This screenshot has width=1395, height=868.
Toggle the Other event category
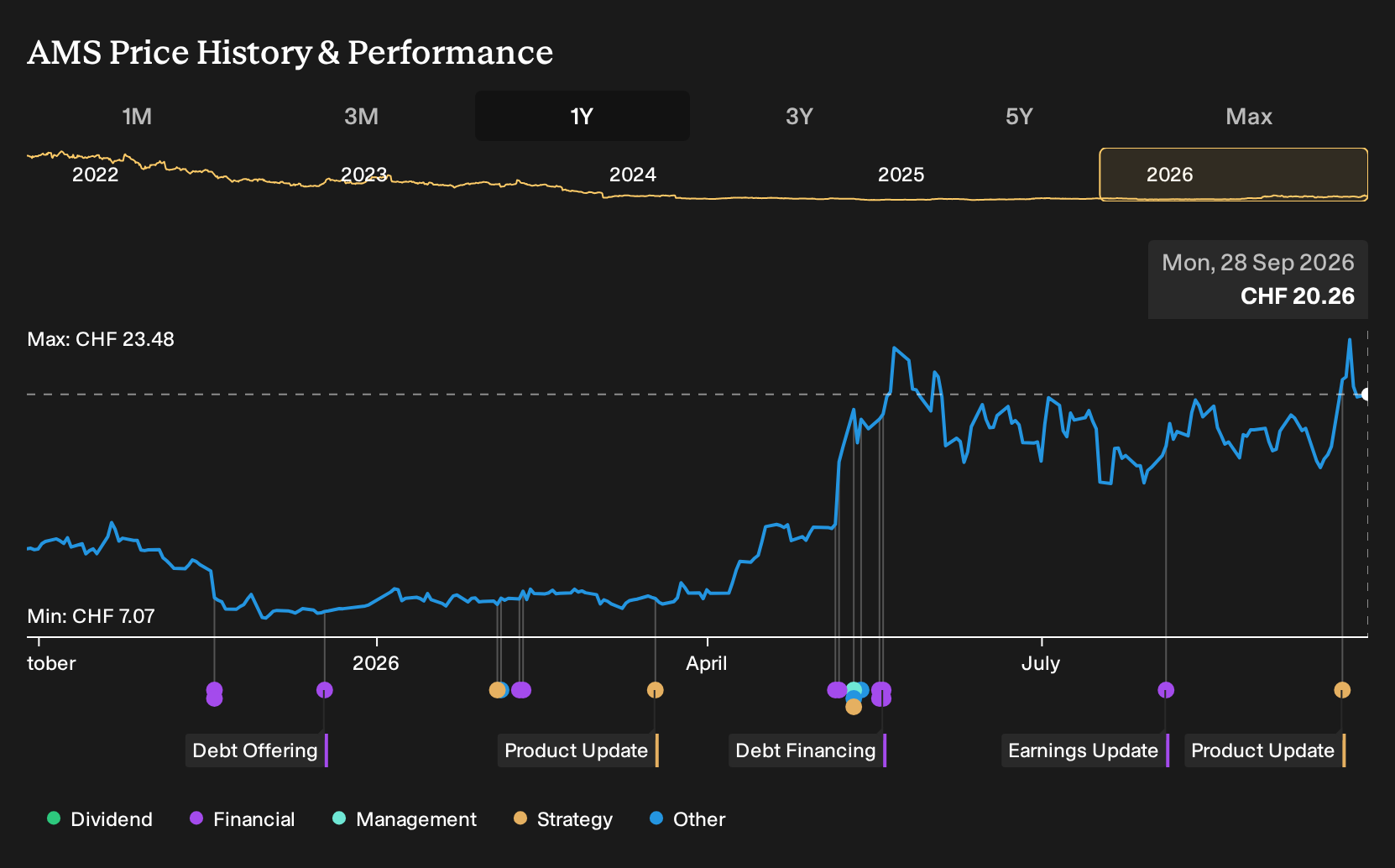(x=687, y=819)
